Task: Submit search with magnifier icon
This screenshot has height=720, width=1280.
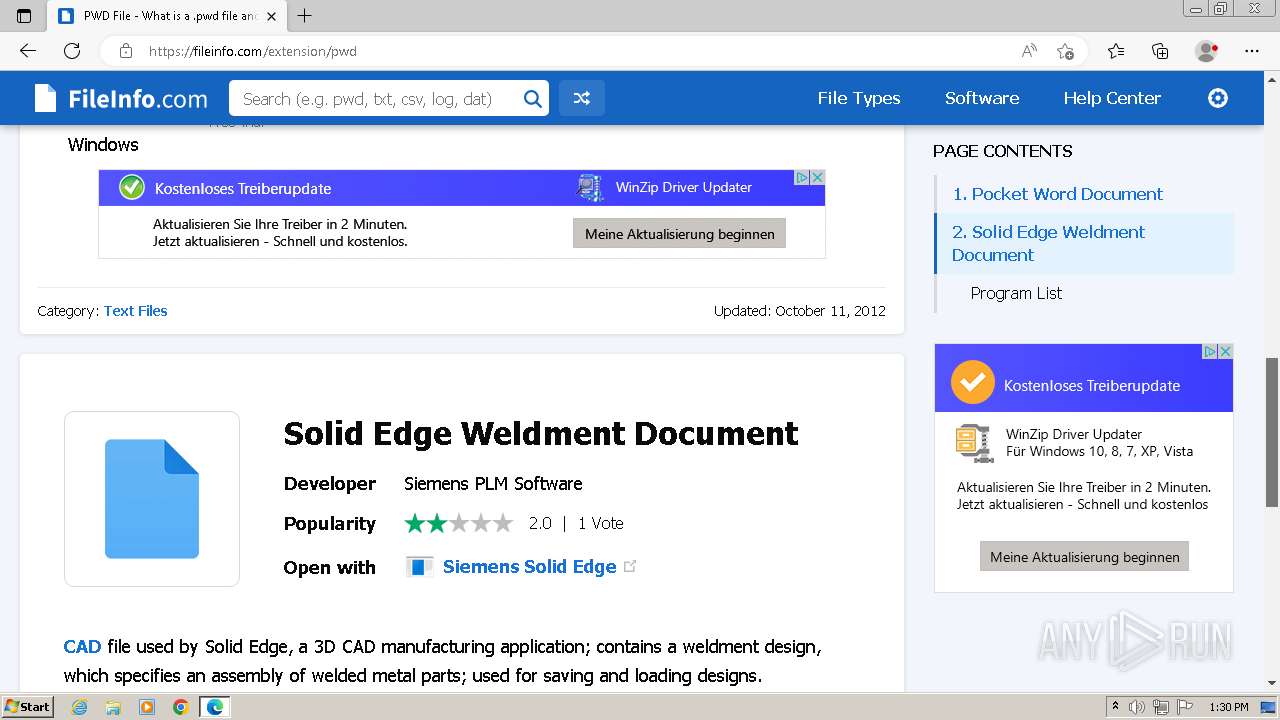Action: pyautogui.click(x=533, y=98)
